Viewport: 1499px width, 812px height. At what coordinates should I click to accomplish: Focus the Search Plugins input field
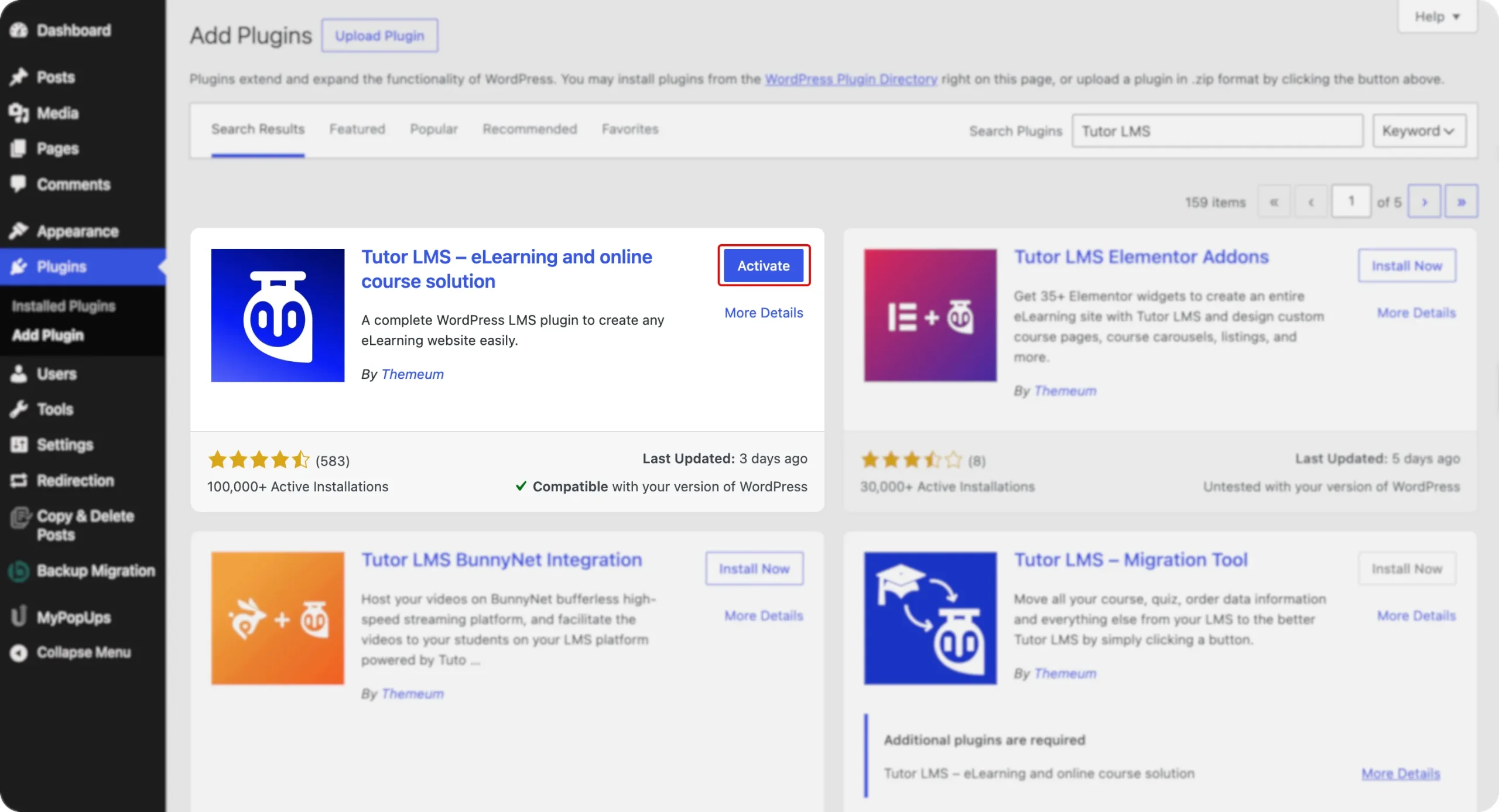coord(1217,131)
